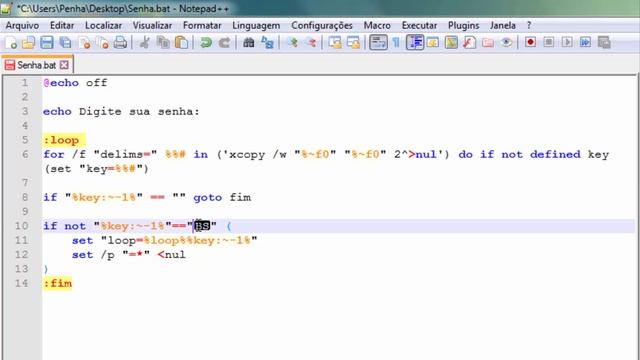Click the title bar Notepad++ app icon

click(x=7, y=8)
